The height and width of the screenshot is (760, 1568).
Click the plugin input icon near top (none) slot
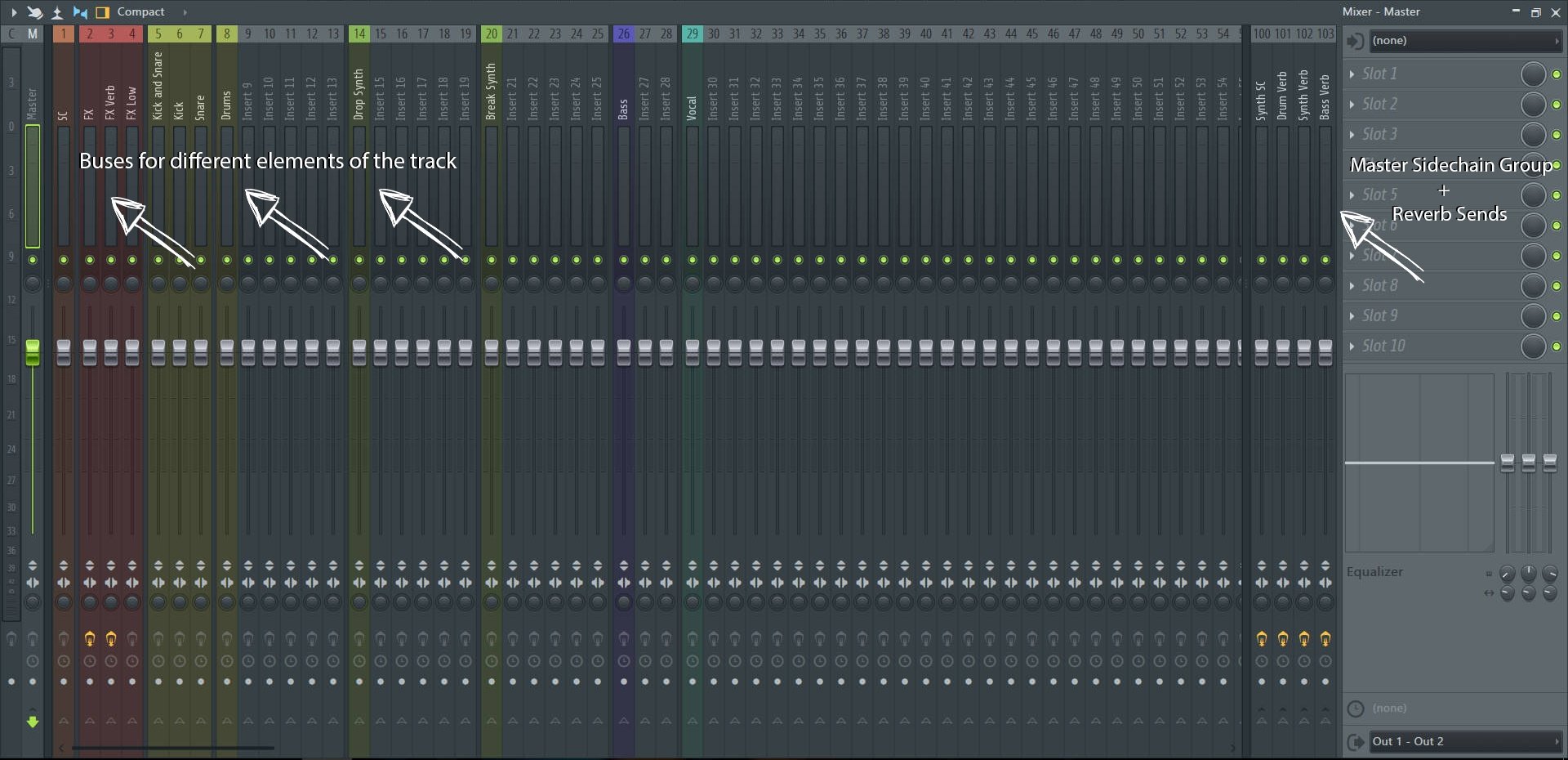click(x=1354, y=40)
